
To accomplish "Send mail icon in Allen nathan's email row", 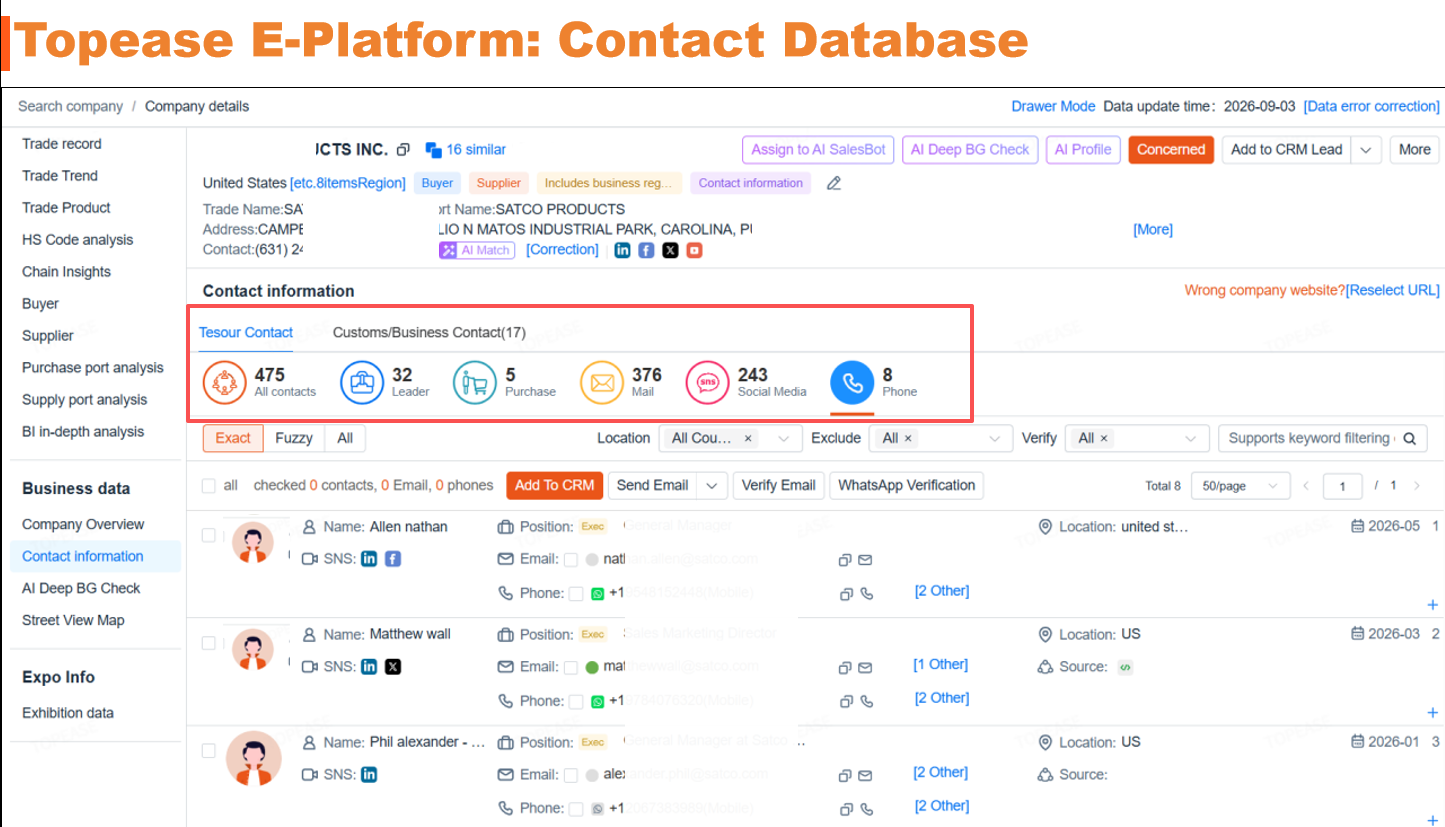I will tap(865, 560).
